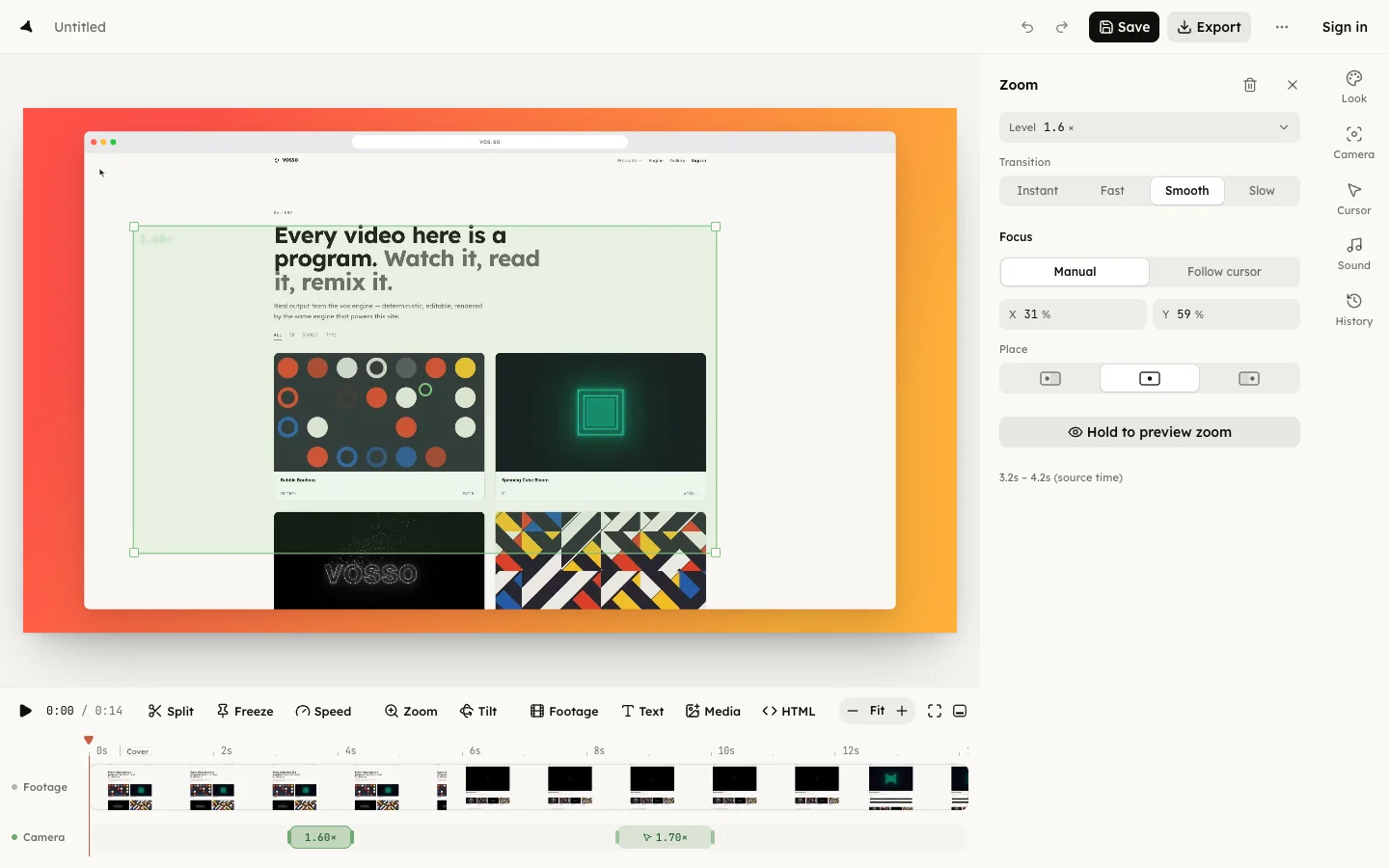Screen dimensions: 1389x868
Task: Insert an HTML element
Action: [x=789, y=711]
